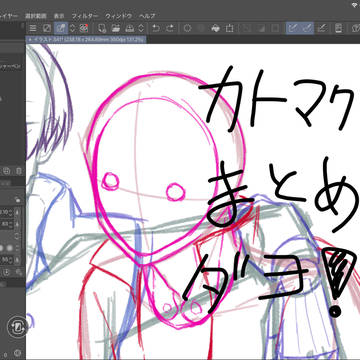Click the Scale/Rotate transform icon
Screen dimensions: 360x360
tap(230, 28)
